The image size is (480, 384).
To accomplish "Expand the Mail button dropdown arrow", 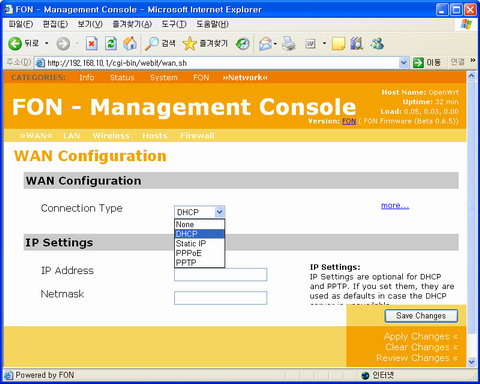I will point(275,44).
